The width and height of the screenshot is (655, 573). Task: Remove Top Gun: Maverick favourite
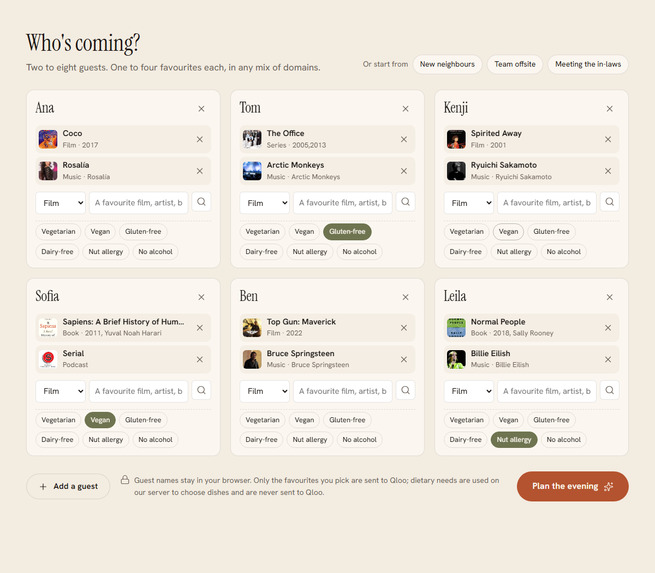click(x=404, y=327)
